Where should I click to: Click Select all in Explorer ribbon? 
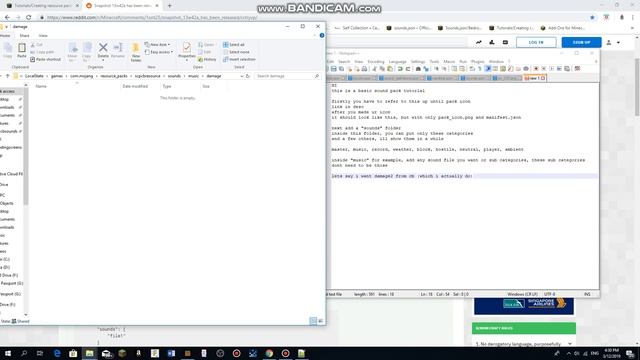[x=234, y=44]
